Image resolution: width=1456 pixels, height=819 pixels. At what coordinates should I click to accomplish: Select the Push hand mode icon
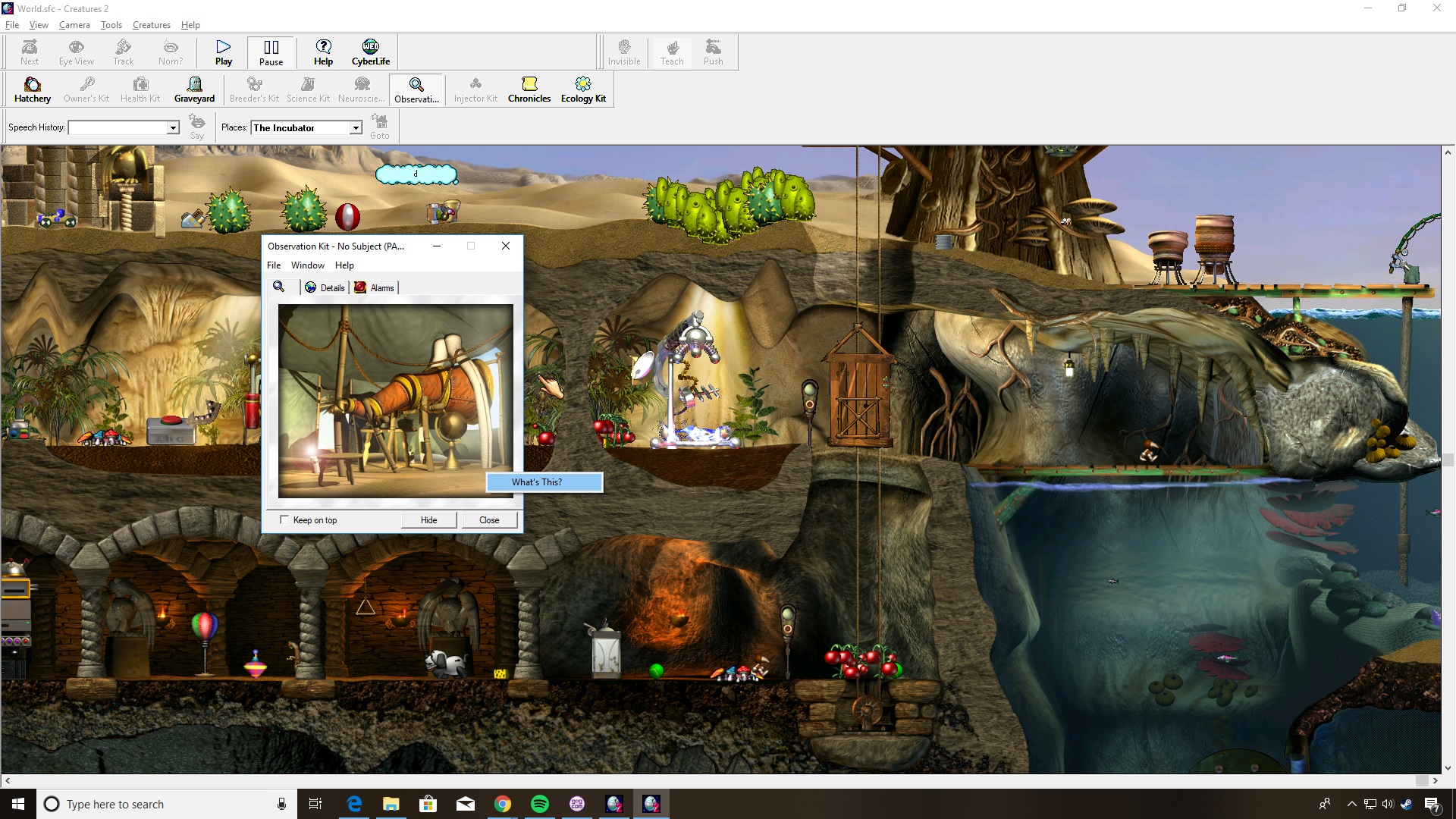(714, 52)
